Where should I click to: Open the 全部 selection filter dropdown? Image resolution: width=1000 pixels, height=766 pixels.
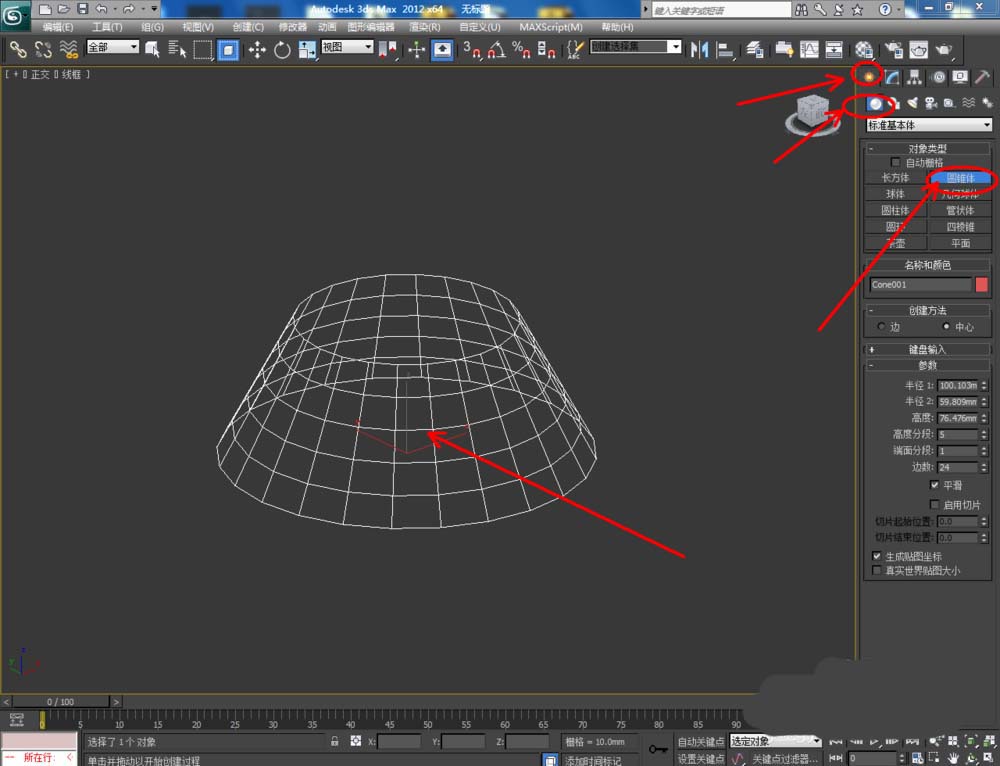(x=112, y=47)
